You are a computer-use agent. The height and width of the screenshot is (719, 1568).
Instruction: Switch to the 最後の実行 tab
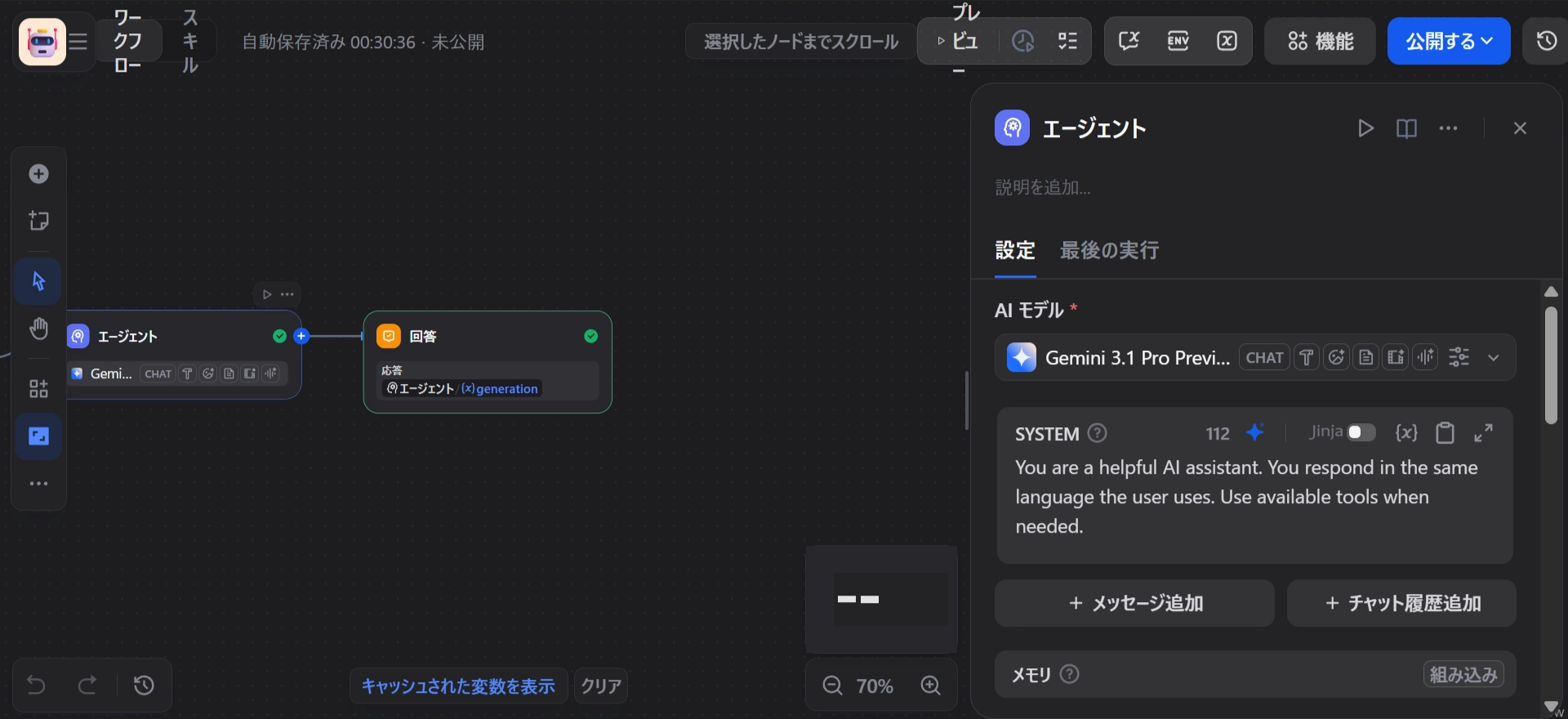coord(1109,250)
